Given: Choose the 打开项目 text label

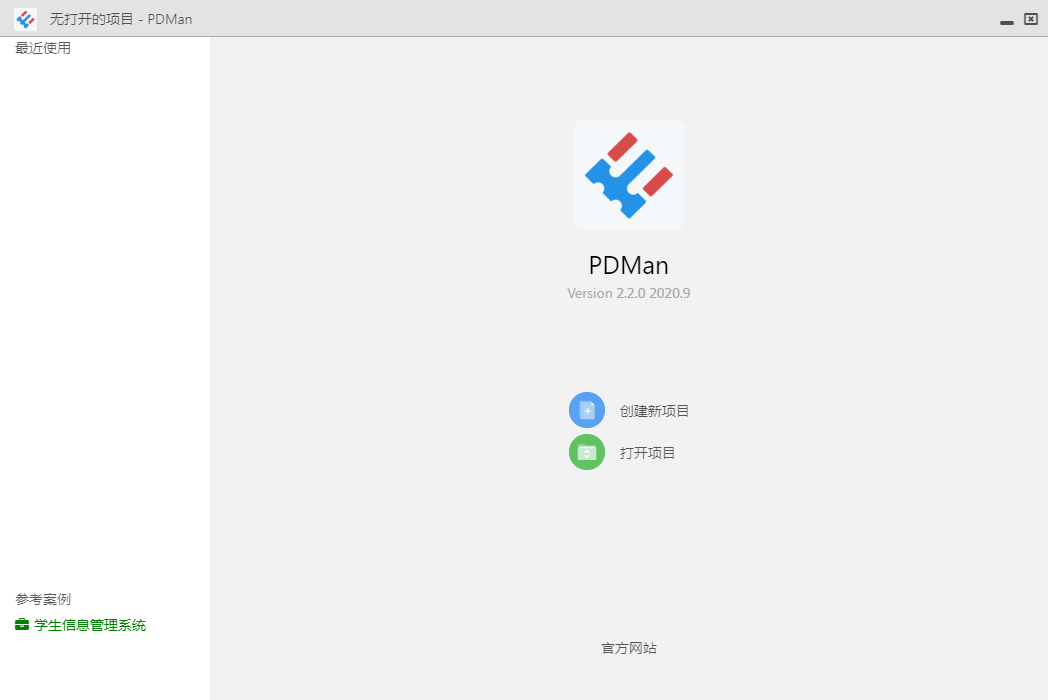Looking at the screenshot, I should pyautogui.click(x=647, y=453).
